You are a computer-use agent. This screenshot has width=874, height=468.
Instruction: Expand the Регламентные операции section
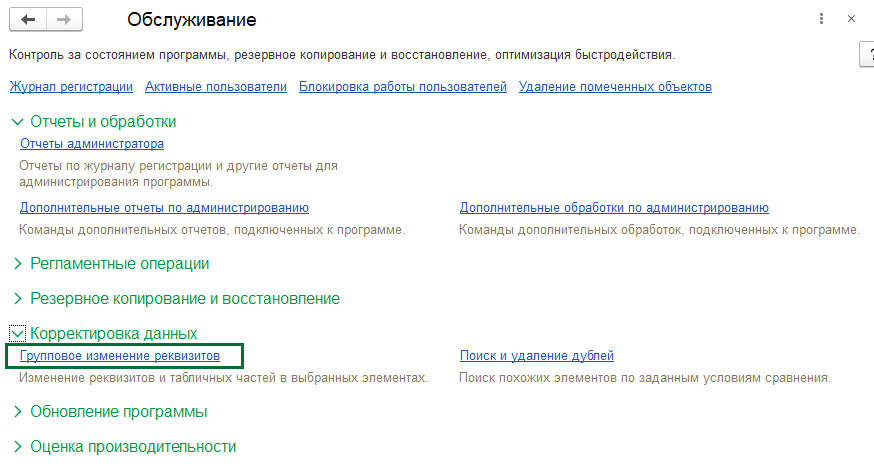point(111,264)
